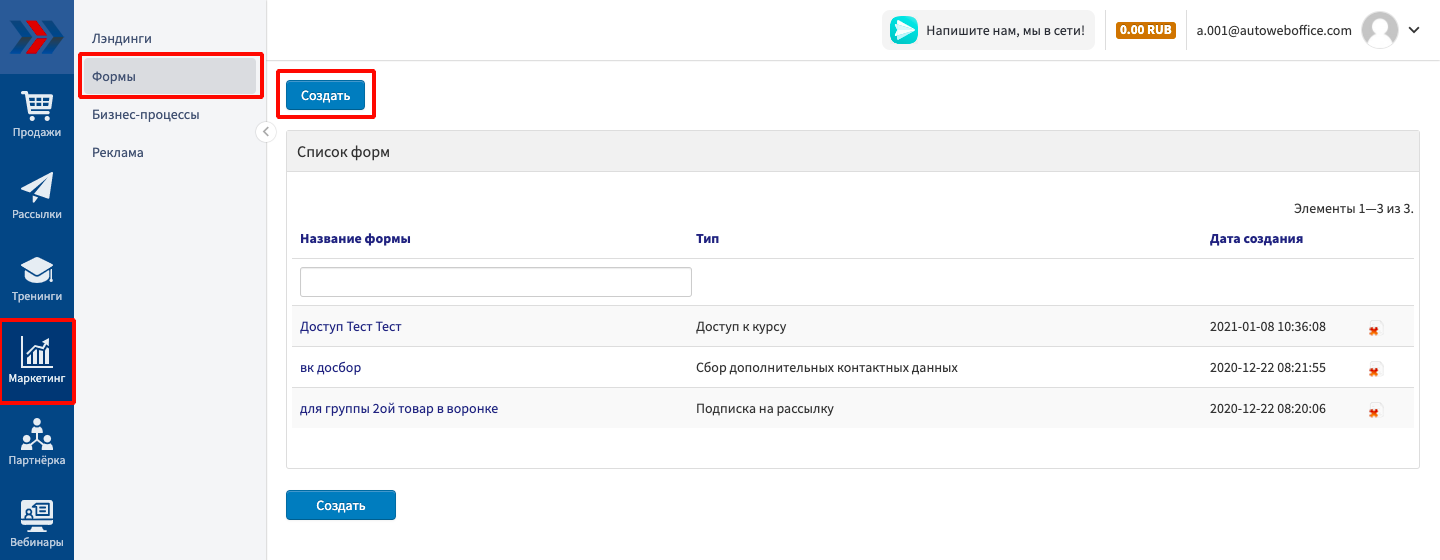This screenshot has height=560, width=1440.
Task: Open Лэндинги submenu item
Action: pos(122,38)
